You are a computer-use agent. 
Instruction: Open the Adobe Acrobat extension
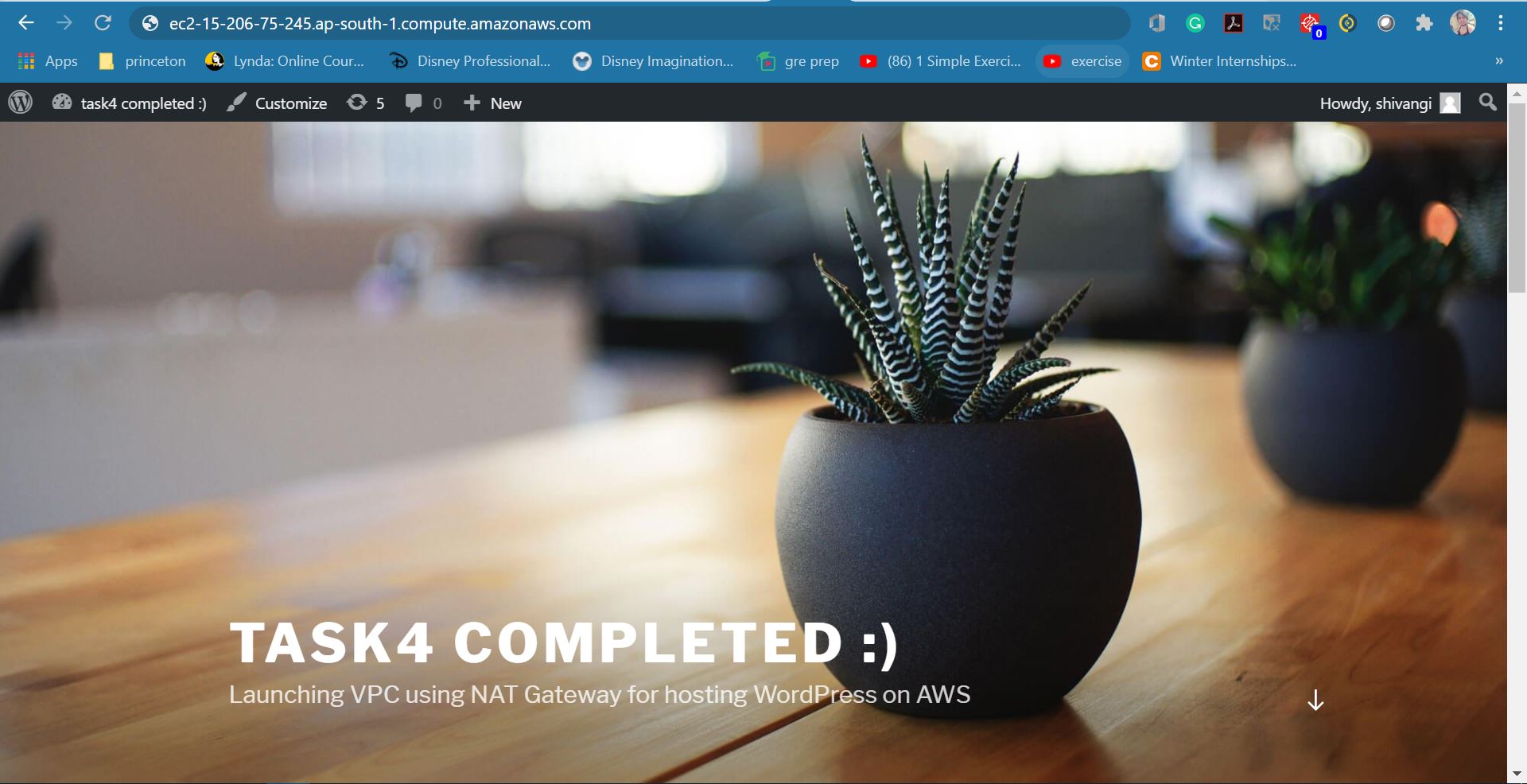pyautogui.click(x=1234, y=24)
